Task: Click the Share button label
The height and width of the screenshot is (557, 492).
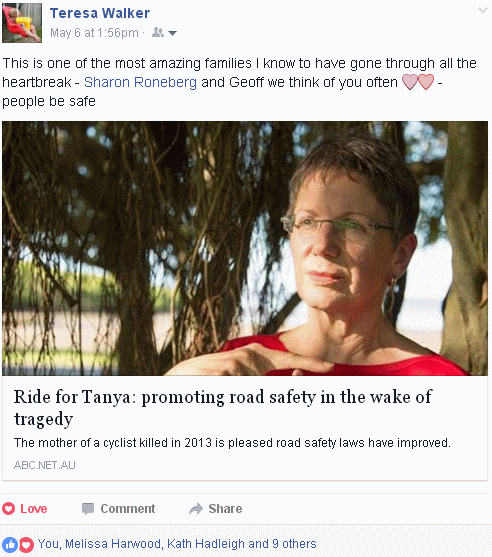Action: tap(225, 509)
